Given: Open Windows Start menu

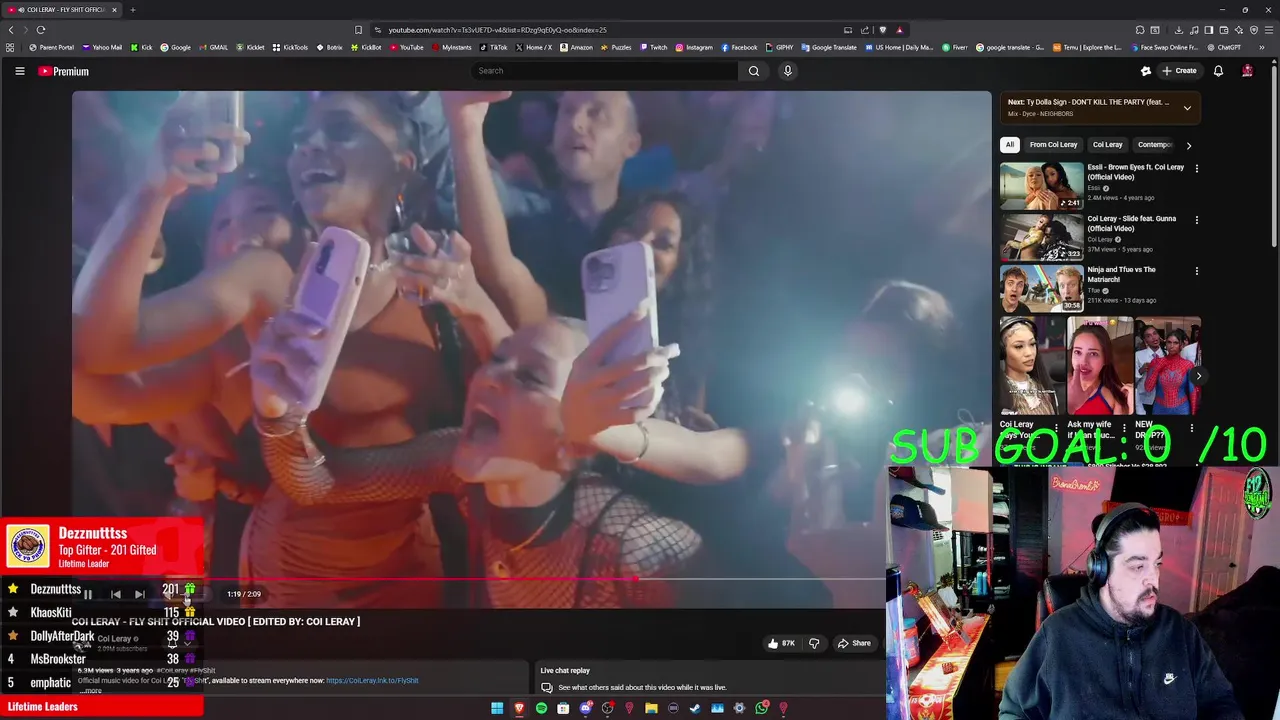Looking at the screenshot, I should (497, 708).
